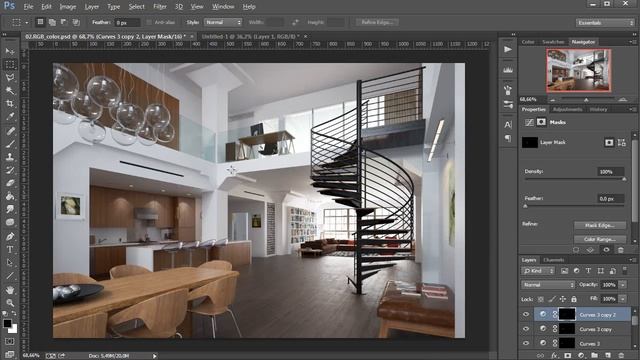The width and height of the screenshot is (640, 360).
Task: Create a new group folder icon
Action: click(x=594, y=356)
